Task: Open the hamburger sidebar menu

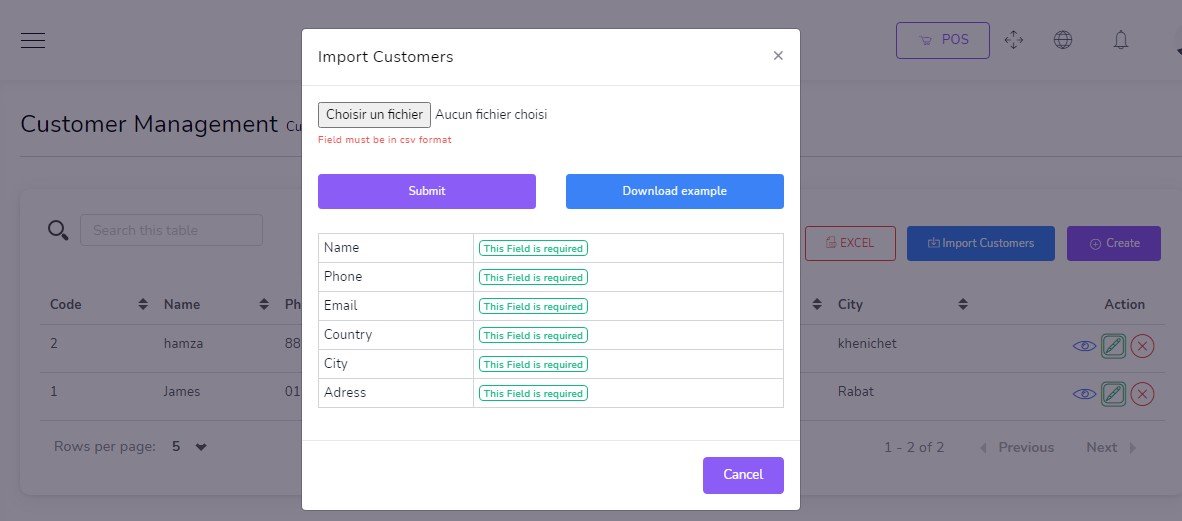Action: pyautogui.click(x=33, y=40)
